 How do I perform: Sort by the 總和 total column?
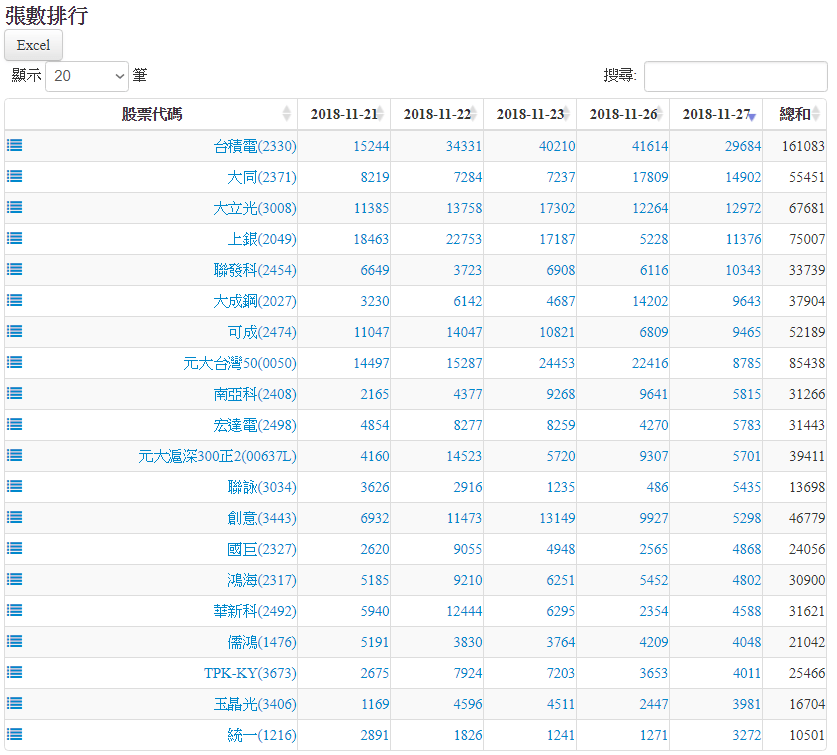(795, 114)
